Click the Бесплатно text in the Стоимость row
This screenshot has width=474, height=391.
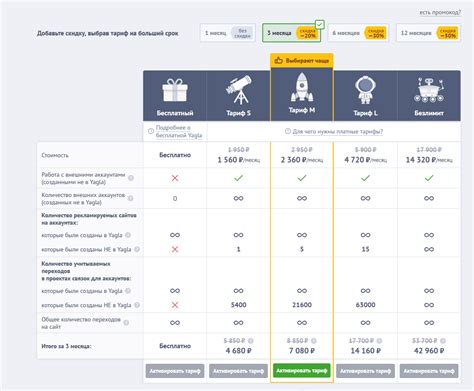pos(175,155)
